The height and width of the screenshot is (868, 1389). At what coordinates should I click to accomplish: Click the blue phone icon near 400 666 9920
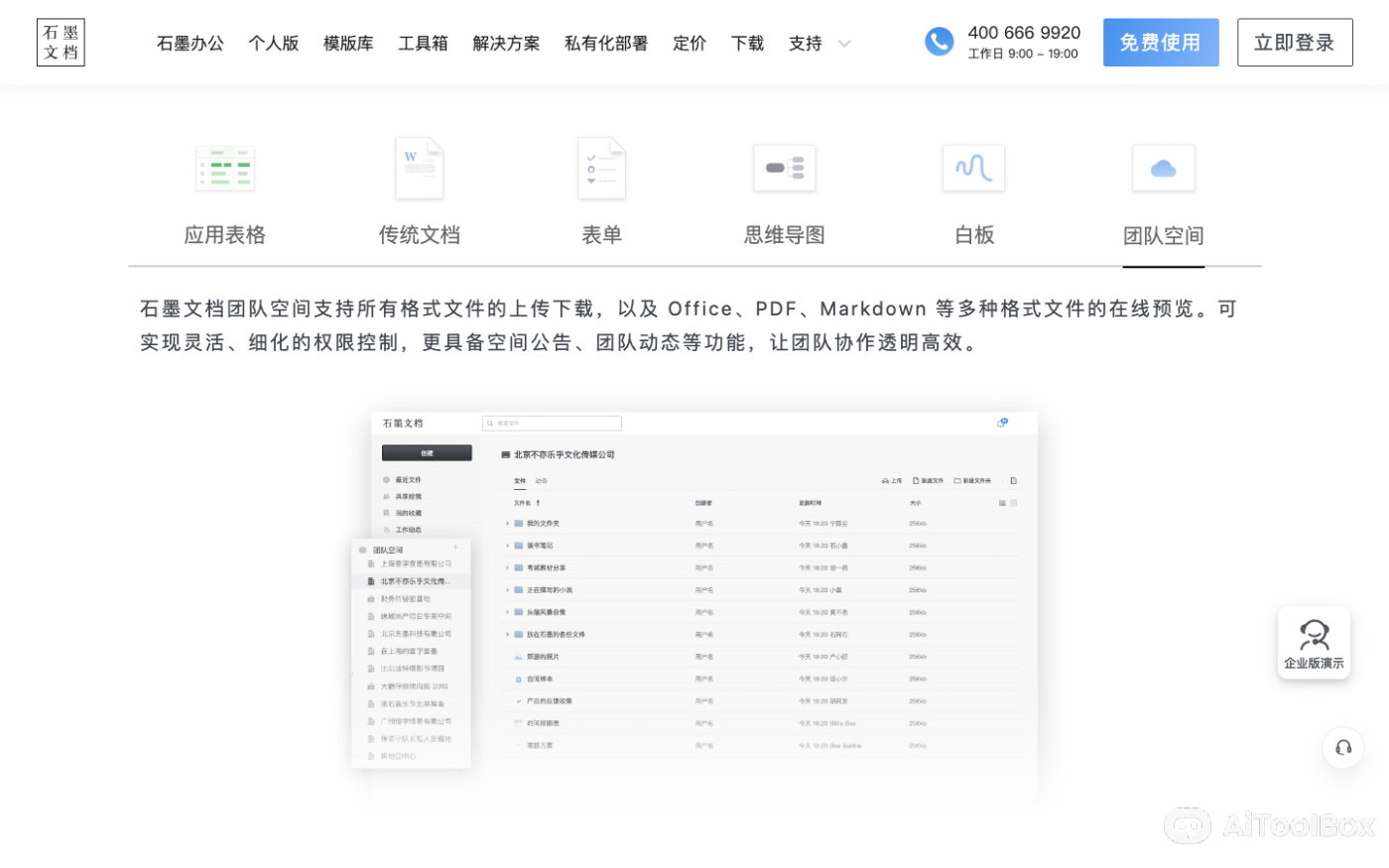coord(939,42)
